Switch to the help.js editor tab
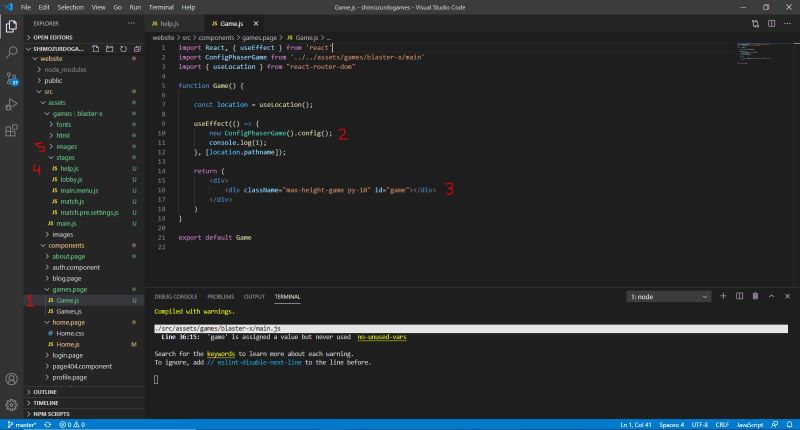This screenshot has width=800, height=430. click(170, 23)
